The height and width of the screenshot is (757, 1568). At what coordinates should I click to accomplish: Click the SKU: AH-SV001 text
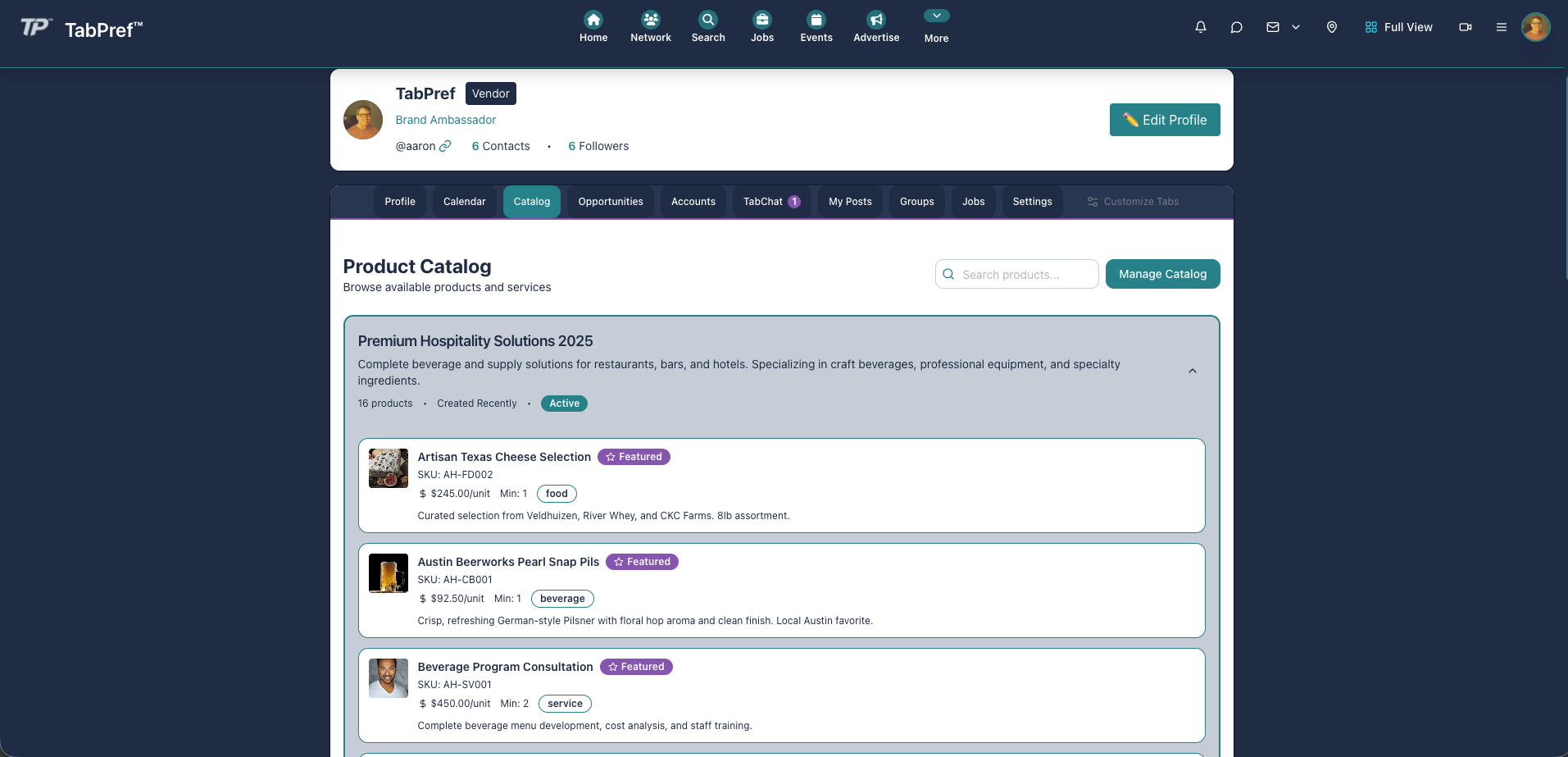tap(455, 685)
